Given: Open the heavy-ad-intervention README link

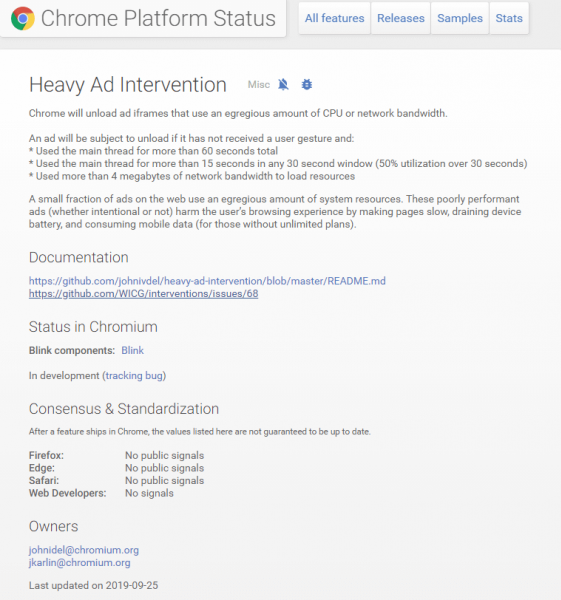Looking at the screenshot, I should 207,281.
